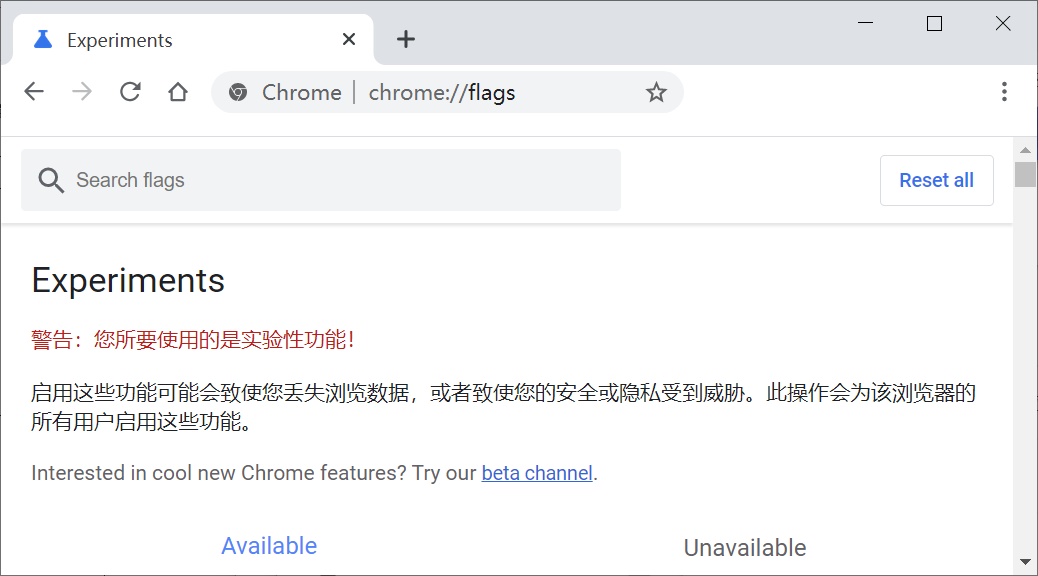Click the forward navigation arrow
The height and width of the screenshot is (576, 1038).
click(x=82, y=91)
